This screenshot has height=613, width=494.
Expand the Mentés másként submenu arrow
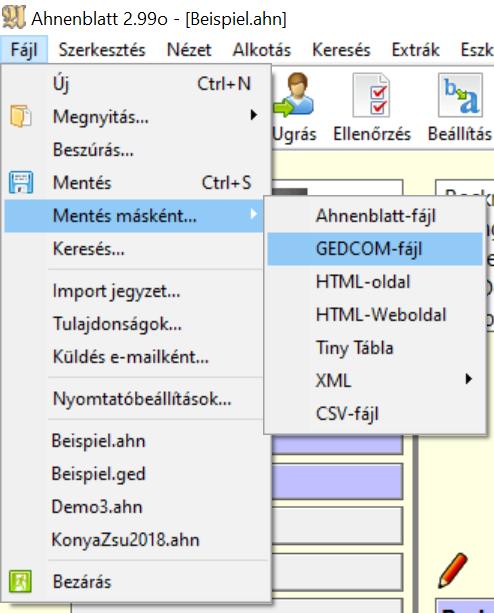click(254, 214)
